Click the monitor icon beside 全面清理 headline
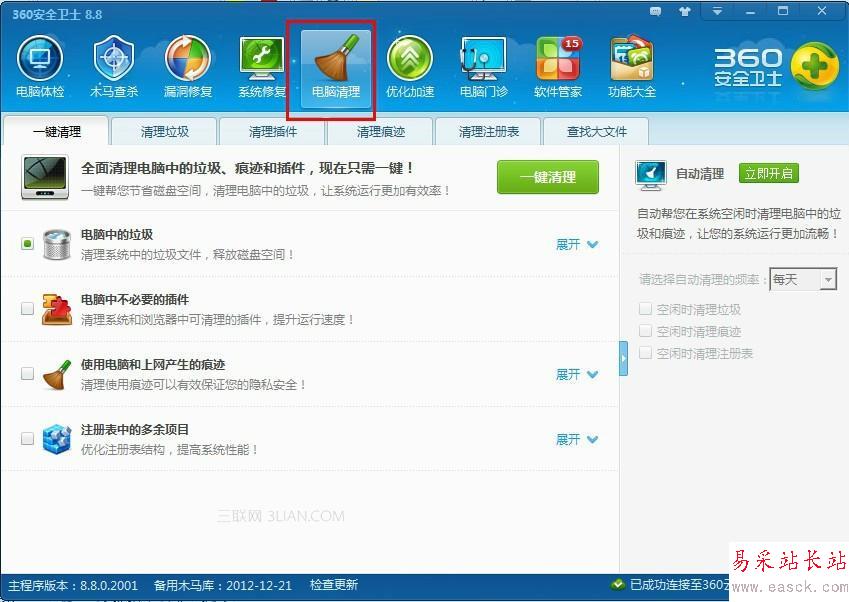This screenshot has height=602, width=849. pos(45,177)
